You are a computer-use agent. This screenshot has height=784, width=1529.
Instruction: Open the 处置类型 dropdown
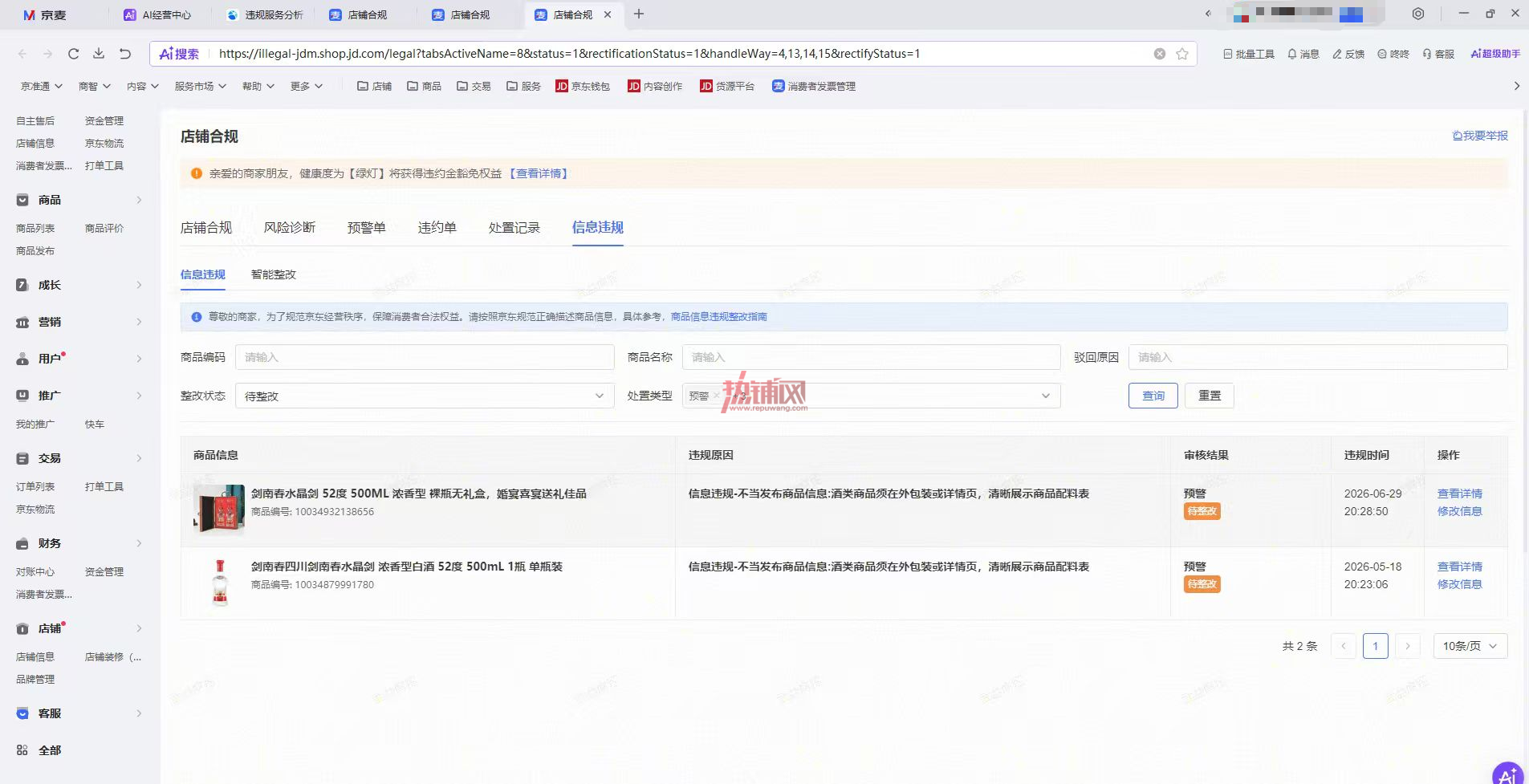871,396
